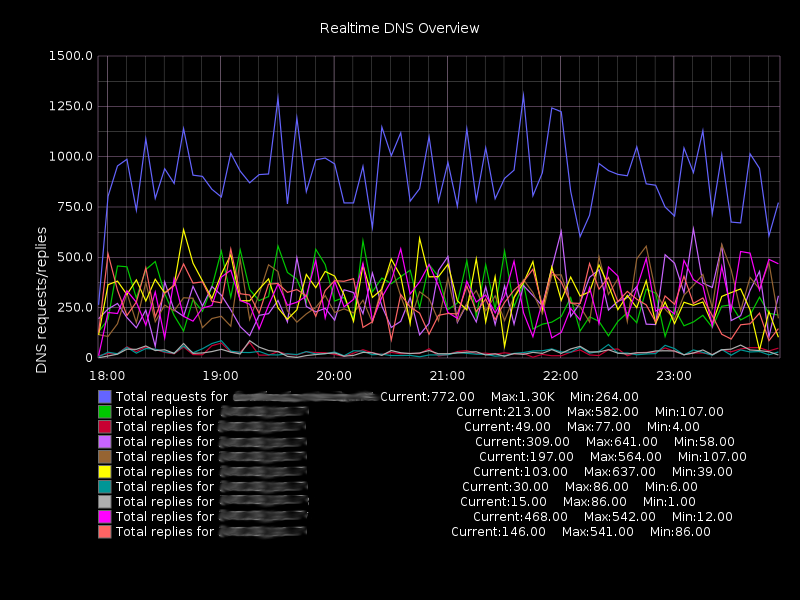The width and height of the screenshot is (800, 600).
Task: Click the 21:00 time axis label
Action: [x=447, y=376]
